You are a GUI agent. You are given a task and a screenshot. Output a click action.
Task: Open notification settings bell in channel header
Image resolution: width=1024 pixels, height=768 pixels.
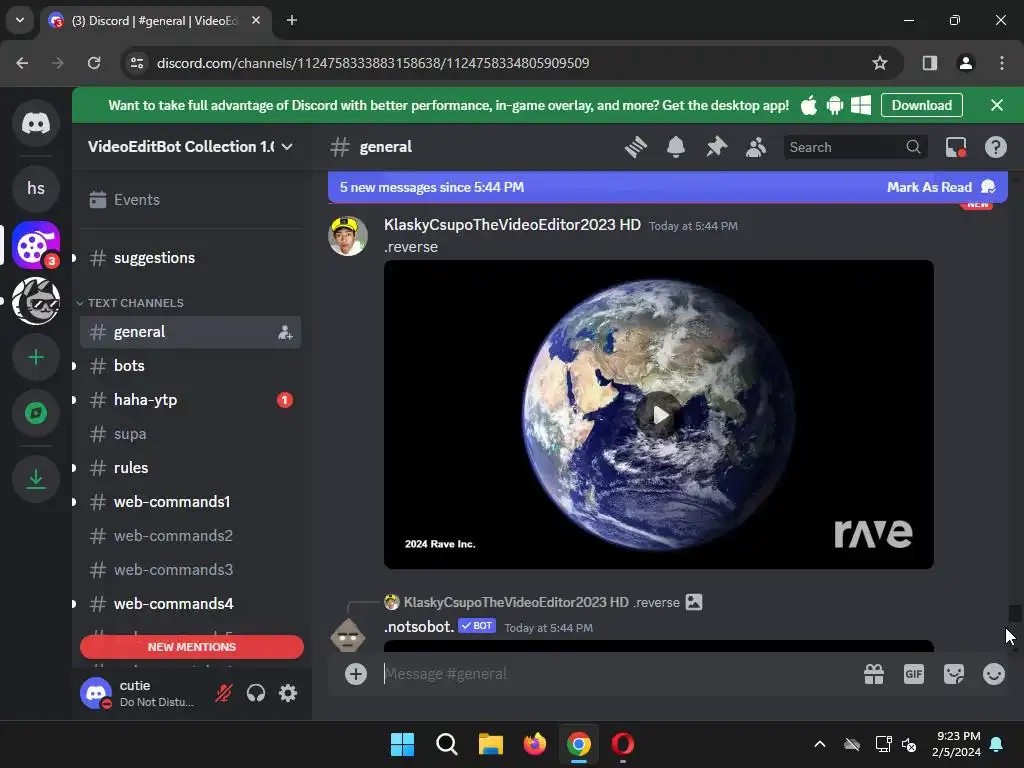click(676, 147)
